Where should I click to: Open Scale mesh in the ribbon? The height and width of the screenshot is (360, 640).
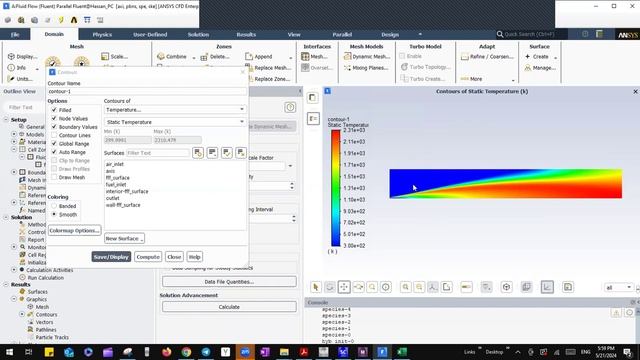pos(115,56)
